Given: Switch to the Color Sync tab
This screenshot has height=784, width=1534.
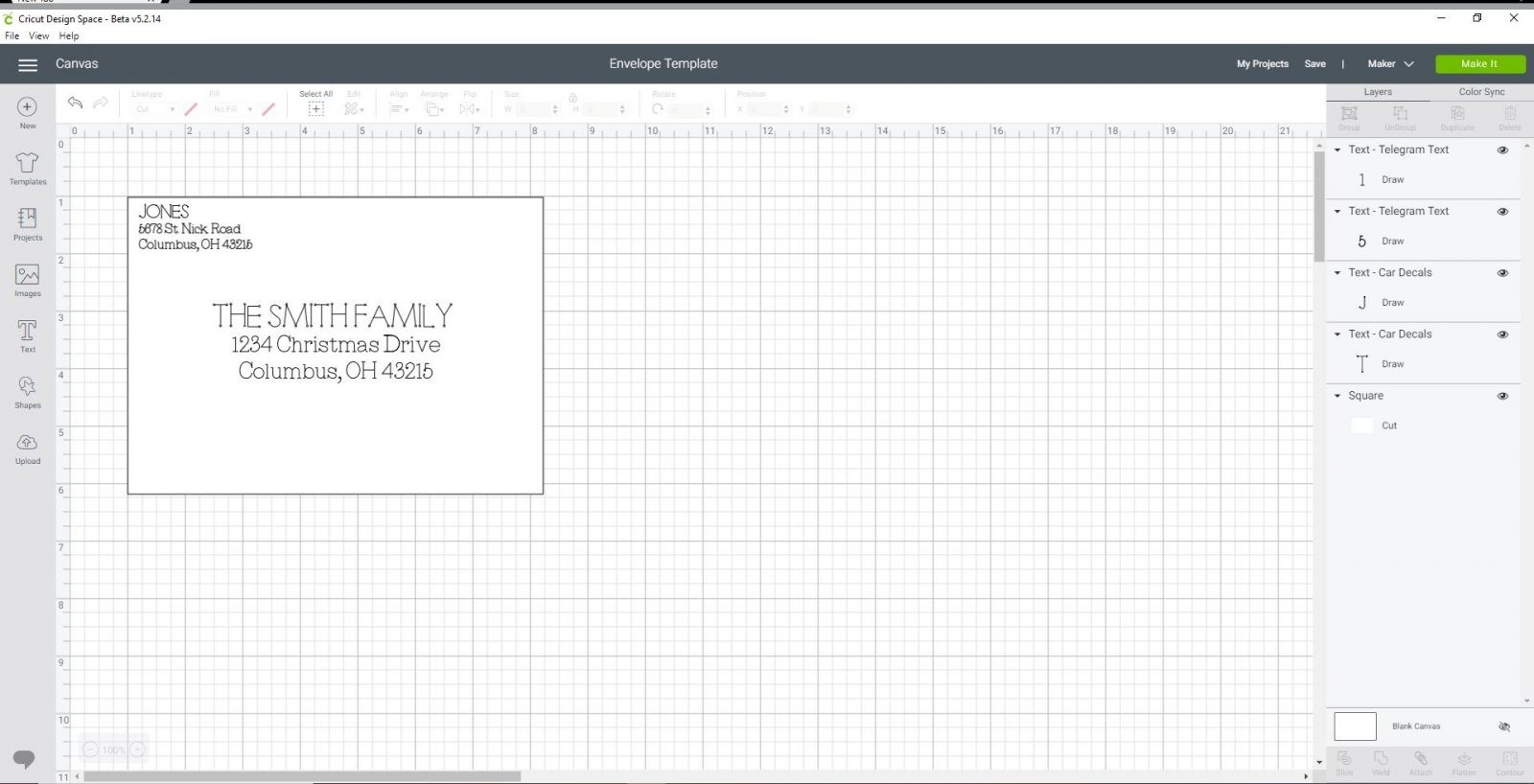Looking at the screenshot, I should tap(1481, 92).
